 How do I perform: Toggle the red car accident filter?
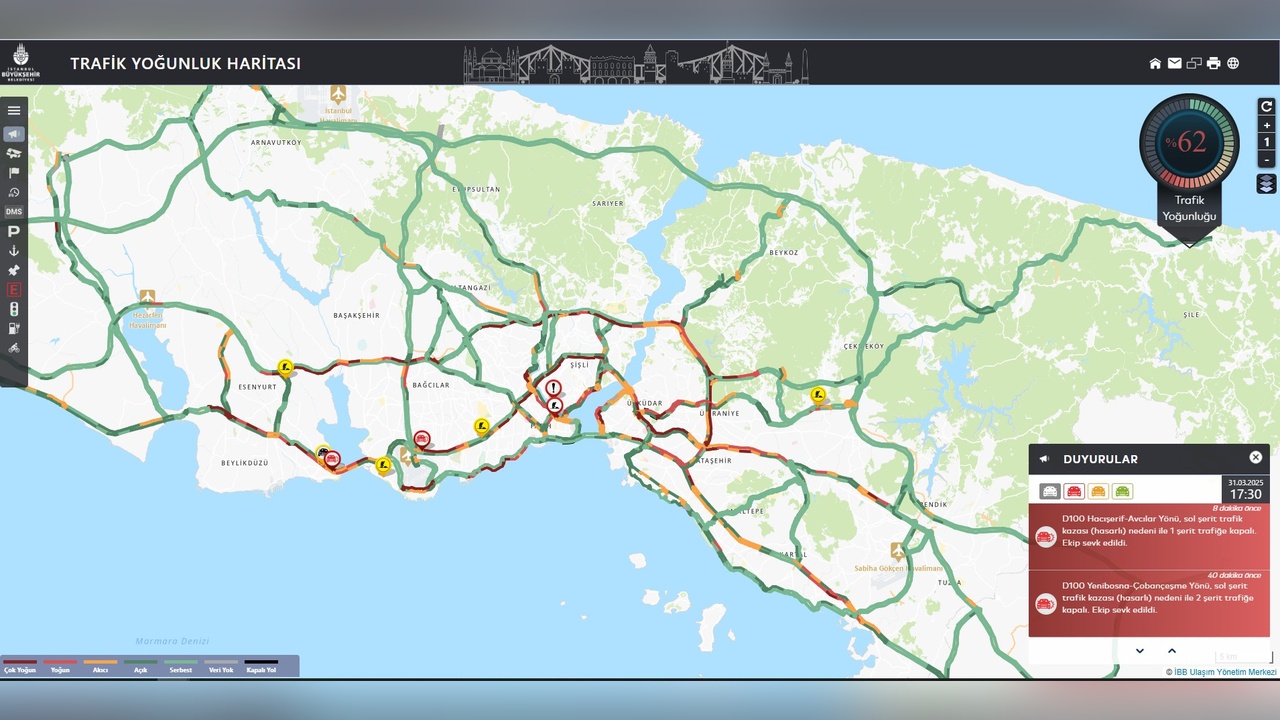pos(1074,491)
